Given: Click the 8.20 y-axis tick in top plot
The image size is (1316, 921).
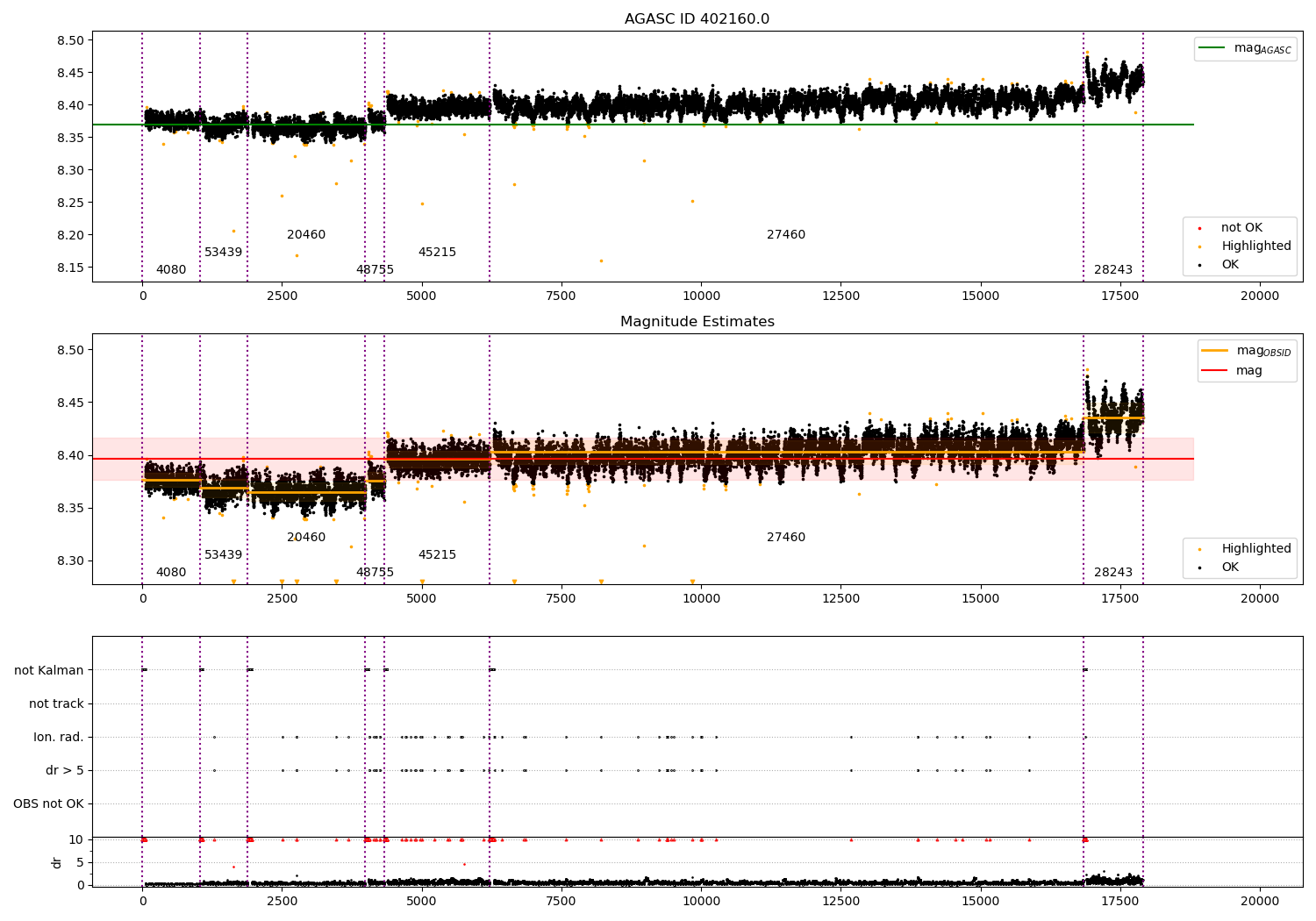Looking at the screenshot, I should 71,235.
